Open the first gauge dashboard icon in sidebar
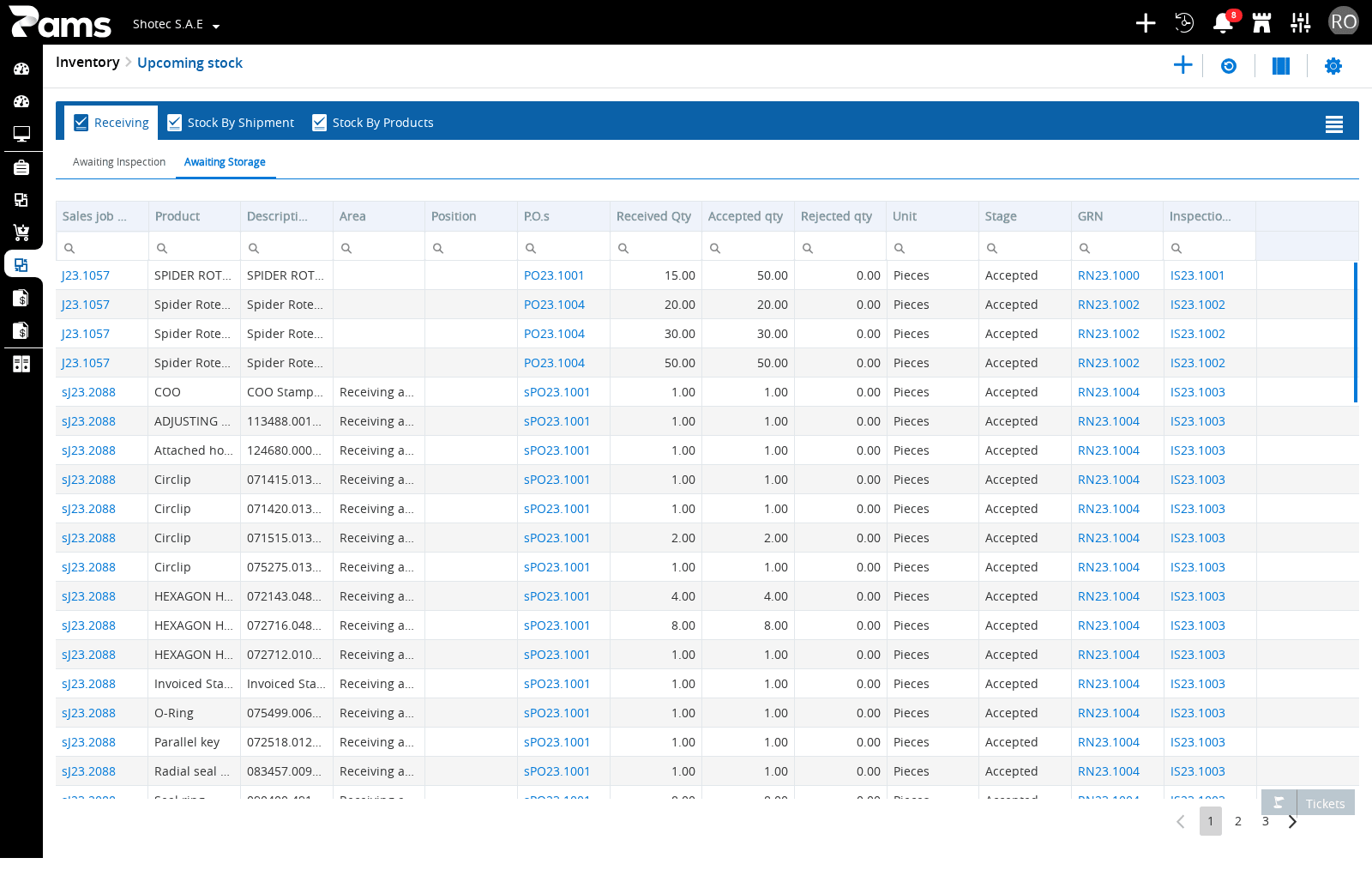The width and height of the screenshot is (1372, 870). point(21,69)
